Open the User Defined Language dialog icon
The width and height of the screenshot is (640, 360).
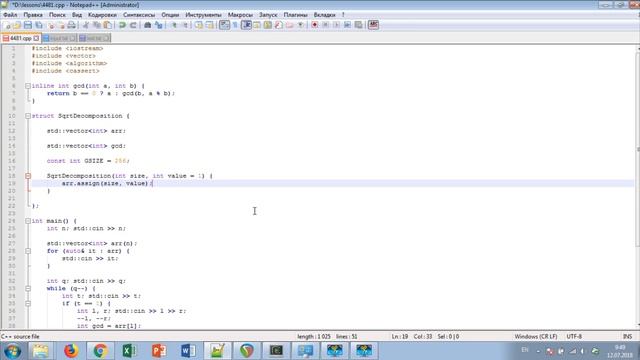pos(256,25)
